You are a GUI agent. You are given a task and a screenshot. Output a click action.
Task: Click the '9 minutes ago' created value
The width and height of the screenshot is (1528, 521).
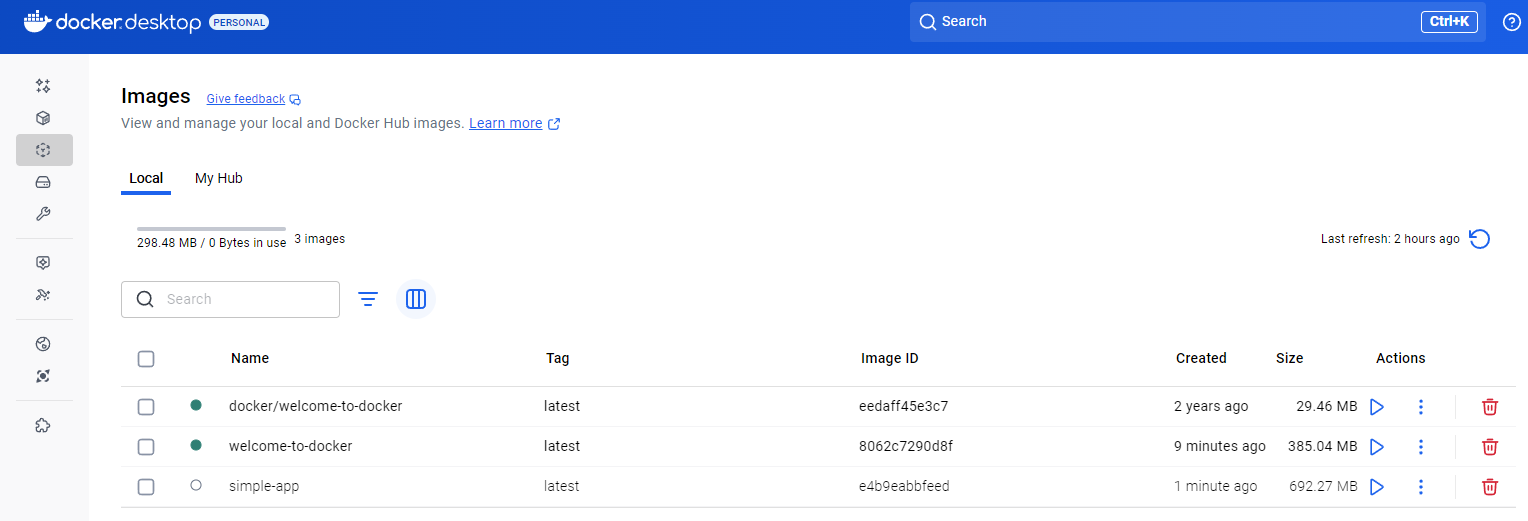(1220, 446)
